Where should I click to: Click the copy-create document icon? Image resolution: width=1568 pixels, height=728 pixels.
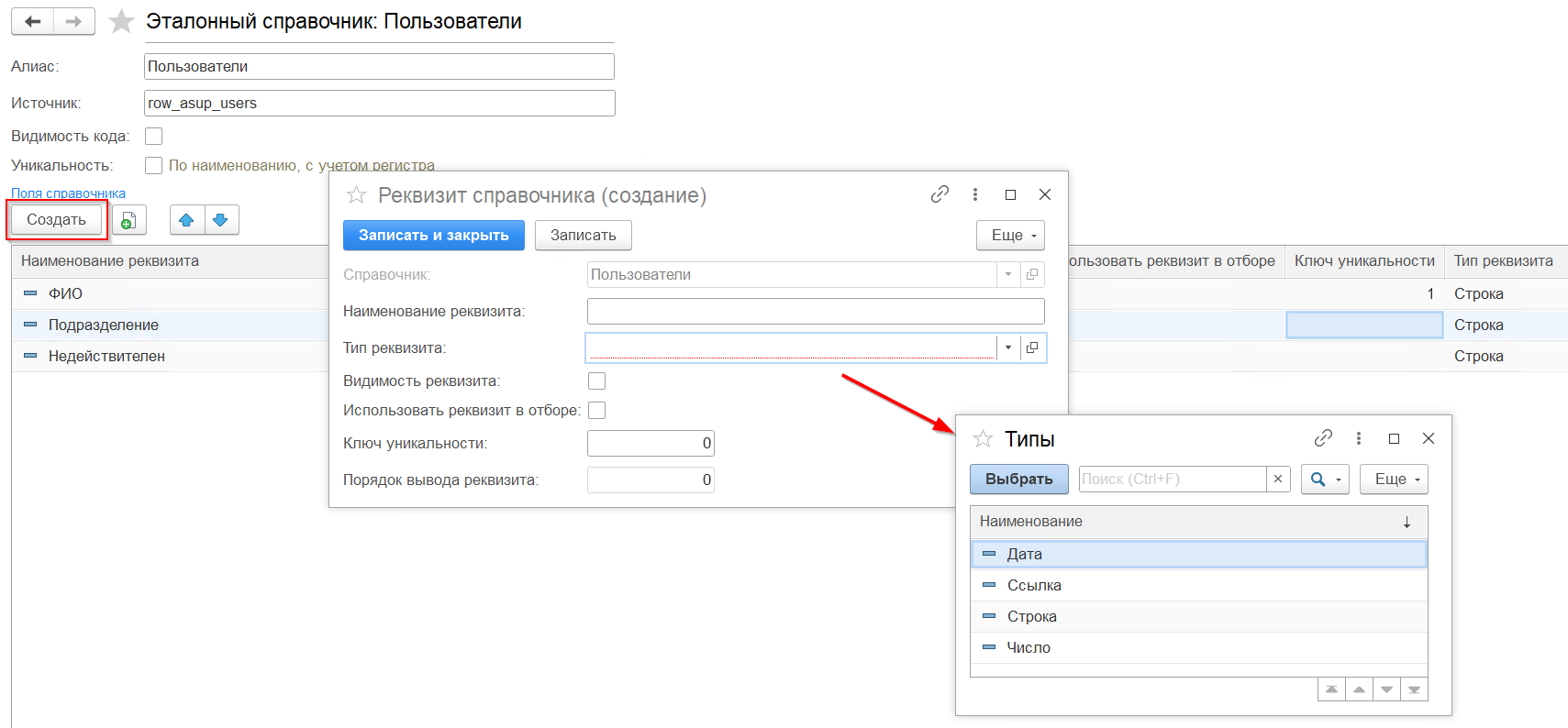128,220
